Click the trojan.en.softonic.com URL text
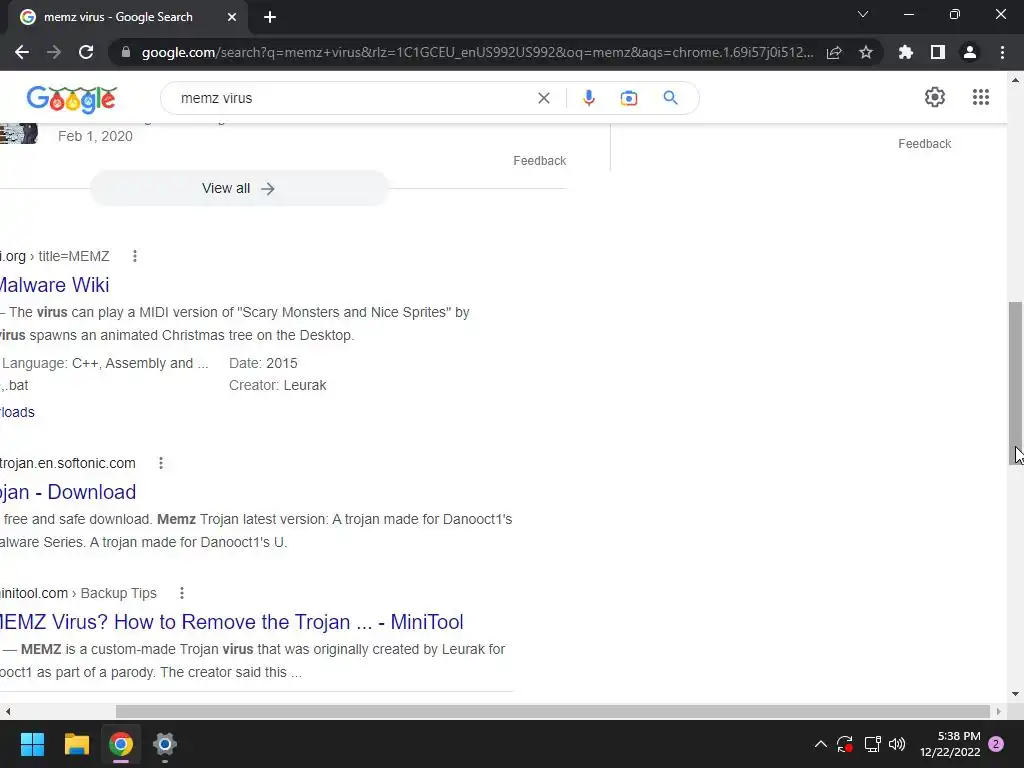This screenshot has height=768, width=1024. pos(68,463)
